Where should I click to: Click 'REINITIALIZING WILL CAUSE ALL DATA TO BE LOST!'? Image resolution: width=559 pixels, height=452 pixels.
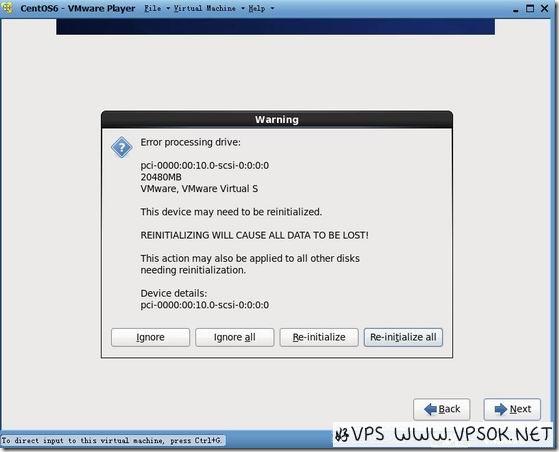(x=254, y=235)
